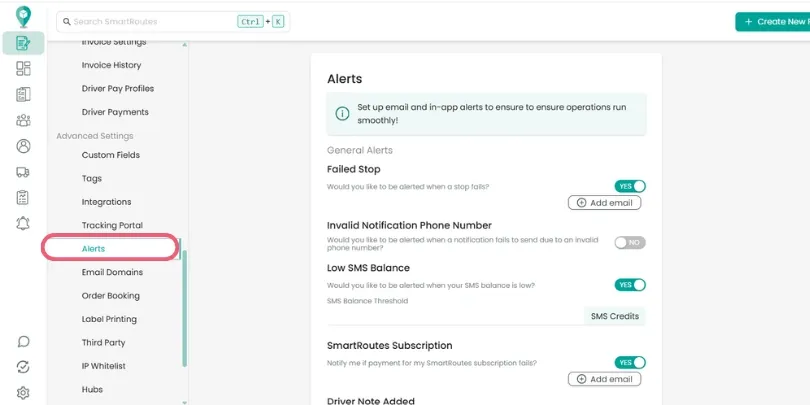Select the user profile circle icon
The image size is (810, 405).
(x=23, y=146)
